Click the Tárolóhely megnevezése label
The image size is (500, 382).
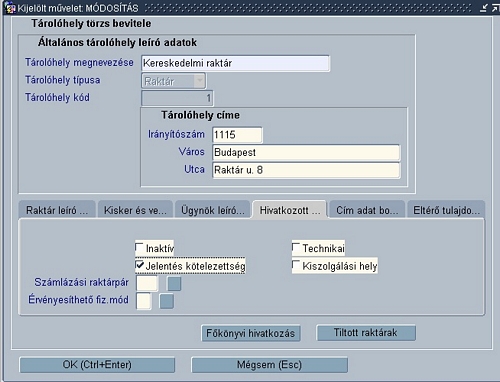click(x=79, y=62)
